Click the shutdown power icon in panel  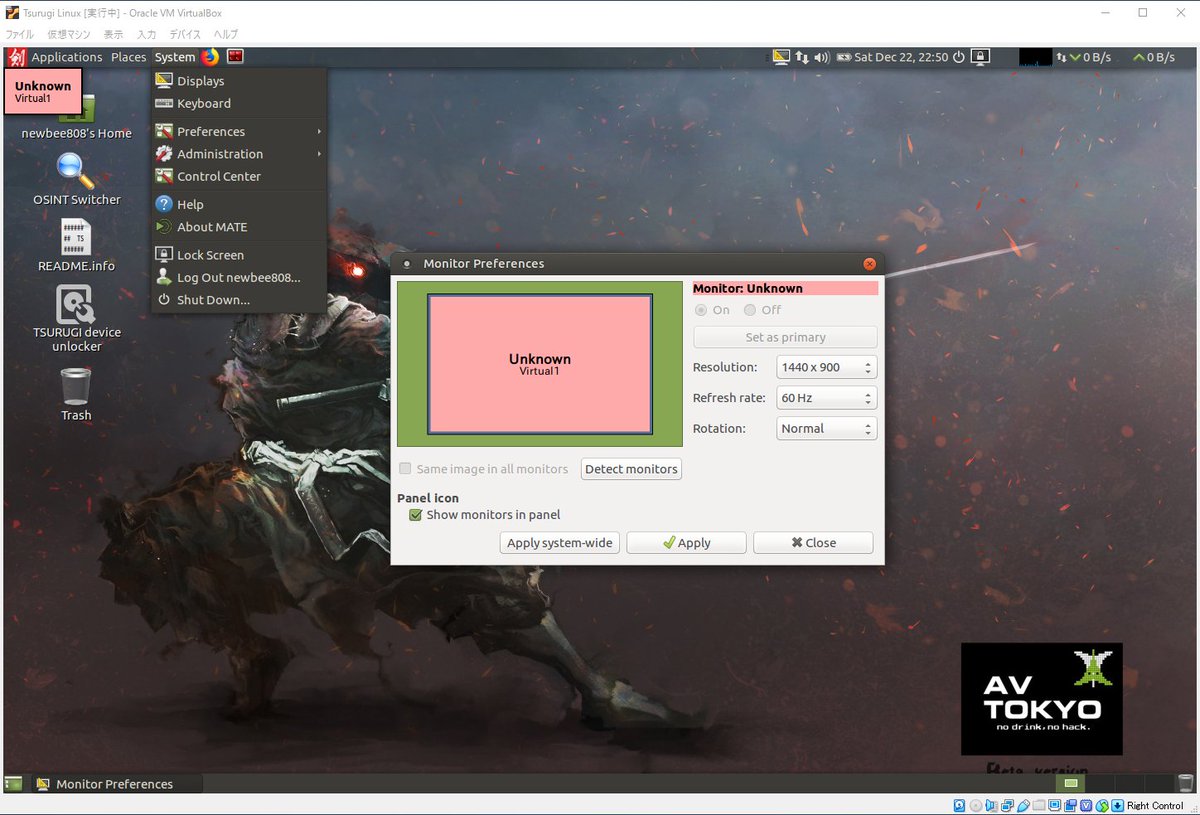(959, 57)
